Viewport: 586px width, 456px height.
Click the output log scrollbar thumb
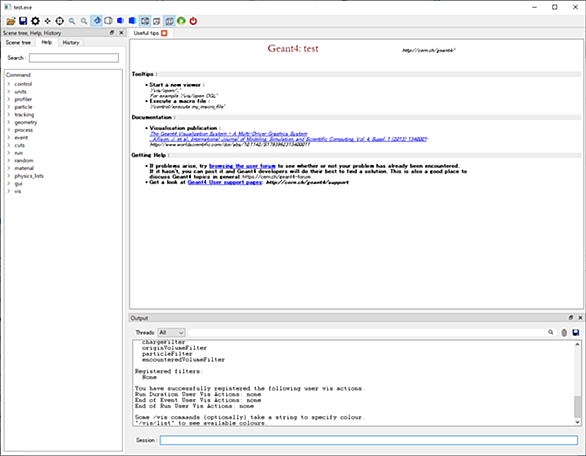click(577, 407)
